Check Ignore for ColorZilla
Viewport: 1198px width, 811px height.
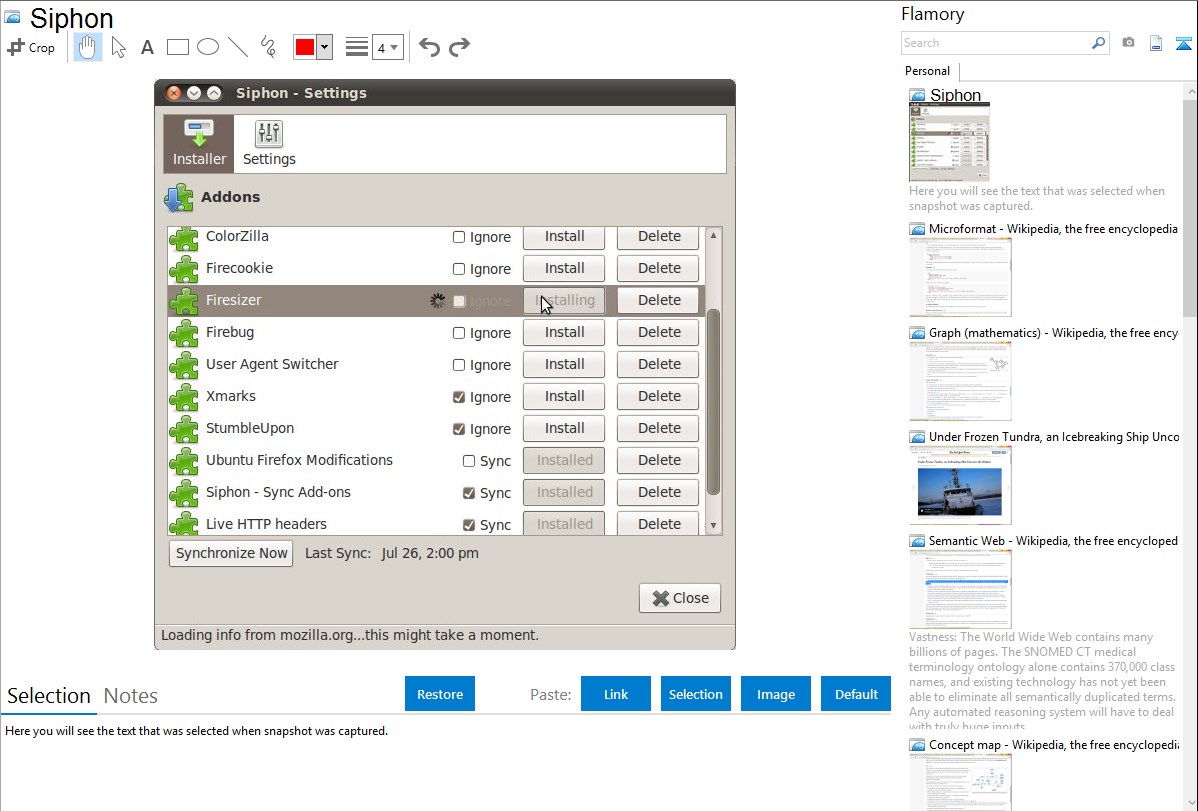coord(458,237)
